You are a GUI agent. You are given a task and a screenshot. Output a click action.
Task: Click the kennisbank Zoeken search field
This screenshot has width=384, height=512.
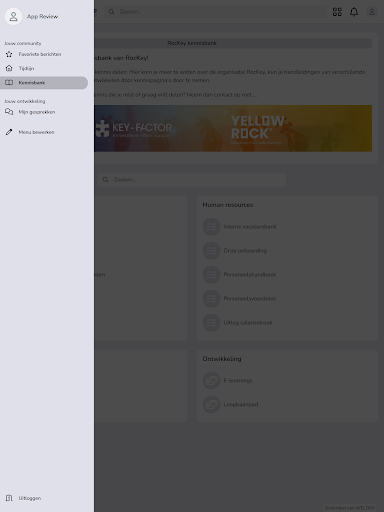(192, 180)
